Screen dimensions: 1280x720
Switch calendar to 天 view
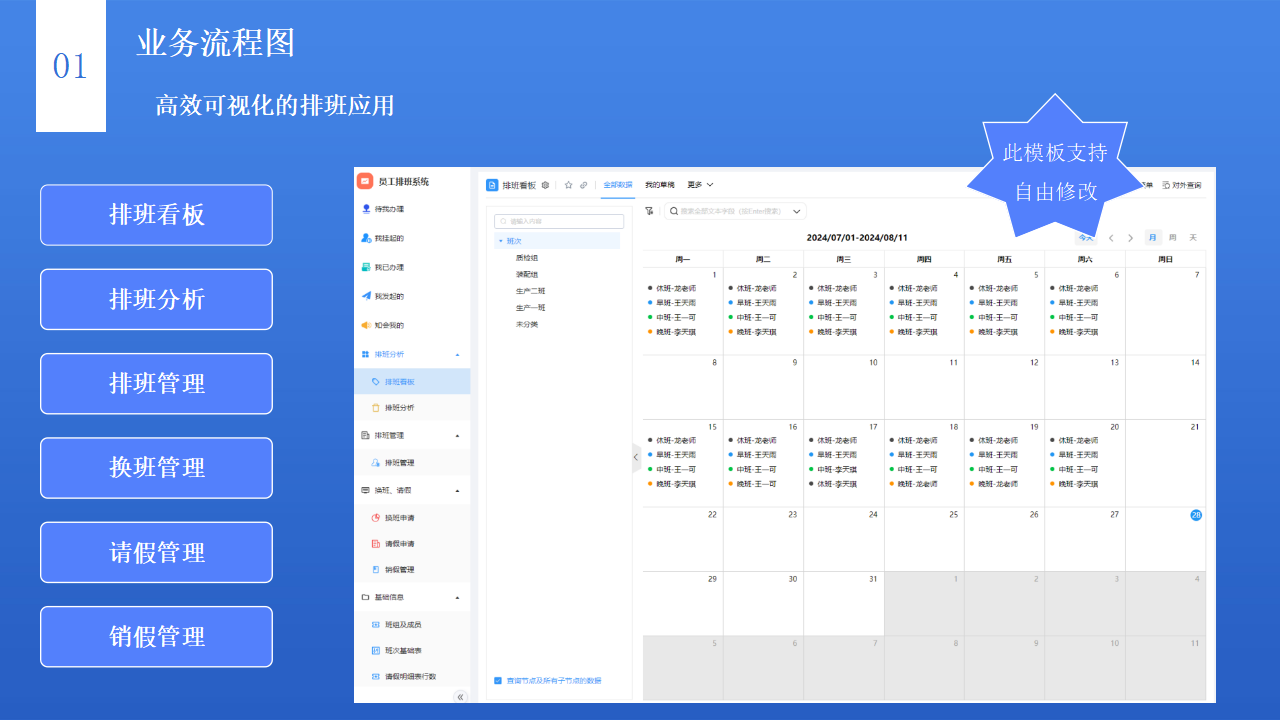coord(1192,238)
